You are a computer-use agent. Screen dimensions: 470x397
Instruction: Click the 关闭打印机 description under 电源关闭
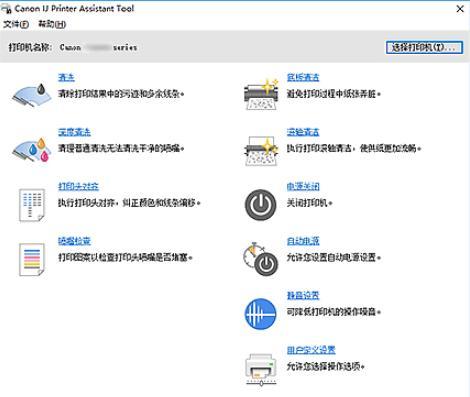[x=310, y=203]
